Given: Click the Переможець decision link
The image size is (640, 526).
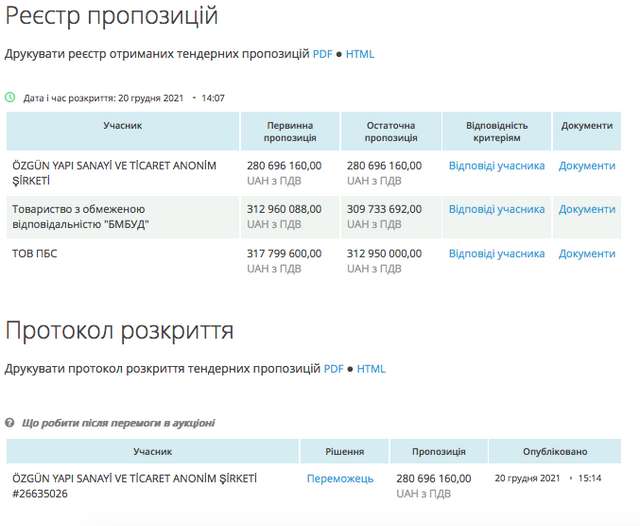Looking at the screenshot, I should [340, 479].
